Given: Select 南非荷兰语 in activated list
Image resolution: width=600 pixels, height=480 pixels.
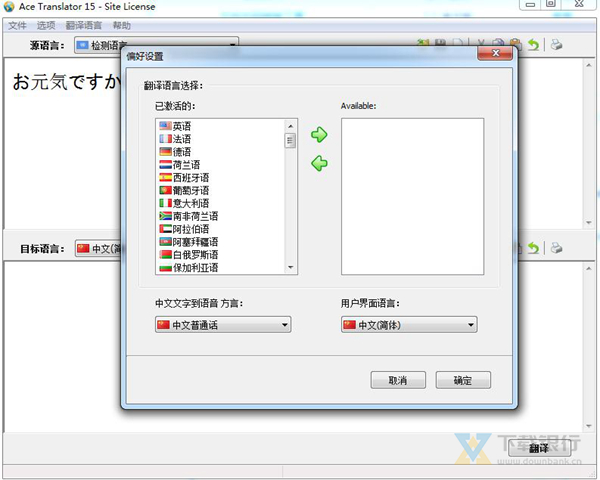Looking at the screenshot, I should pyautogui.click(x=221, y=216).
